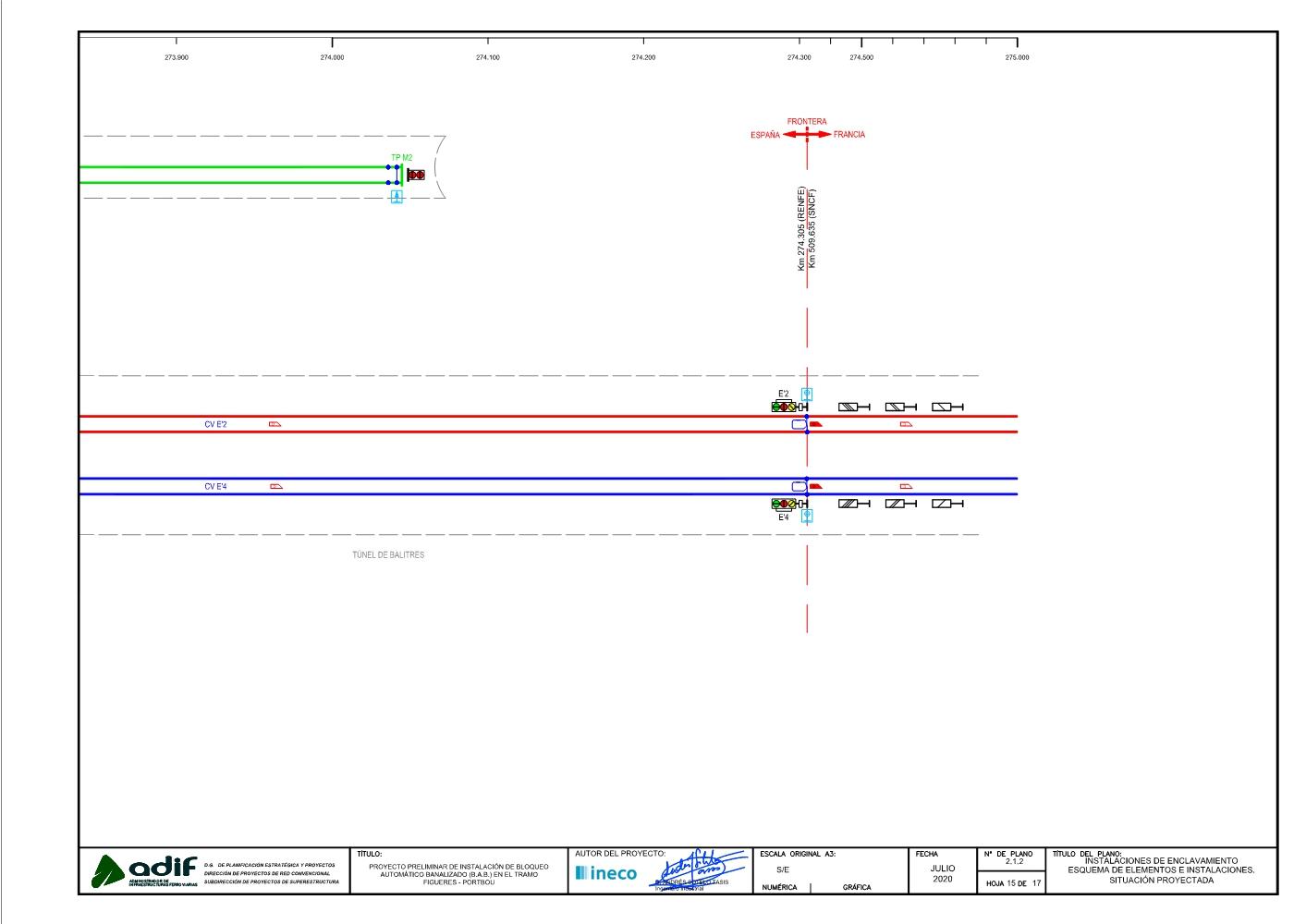1306x924 pixels.
Task: Click the CV E'2 track circuit label
Action: [215, 424]
